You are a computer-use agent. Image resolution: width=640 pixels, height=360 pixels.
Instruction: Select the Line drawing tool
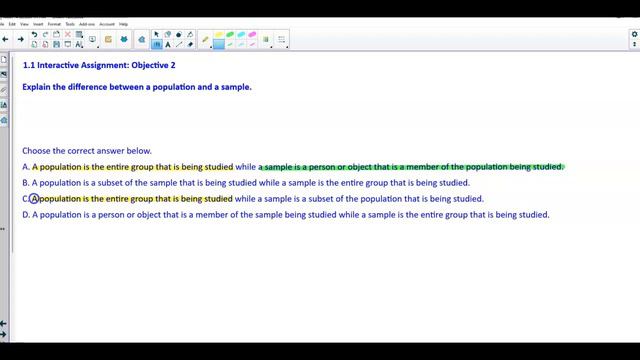pos(179,44)
